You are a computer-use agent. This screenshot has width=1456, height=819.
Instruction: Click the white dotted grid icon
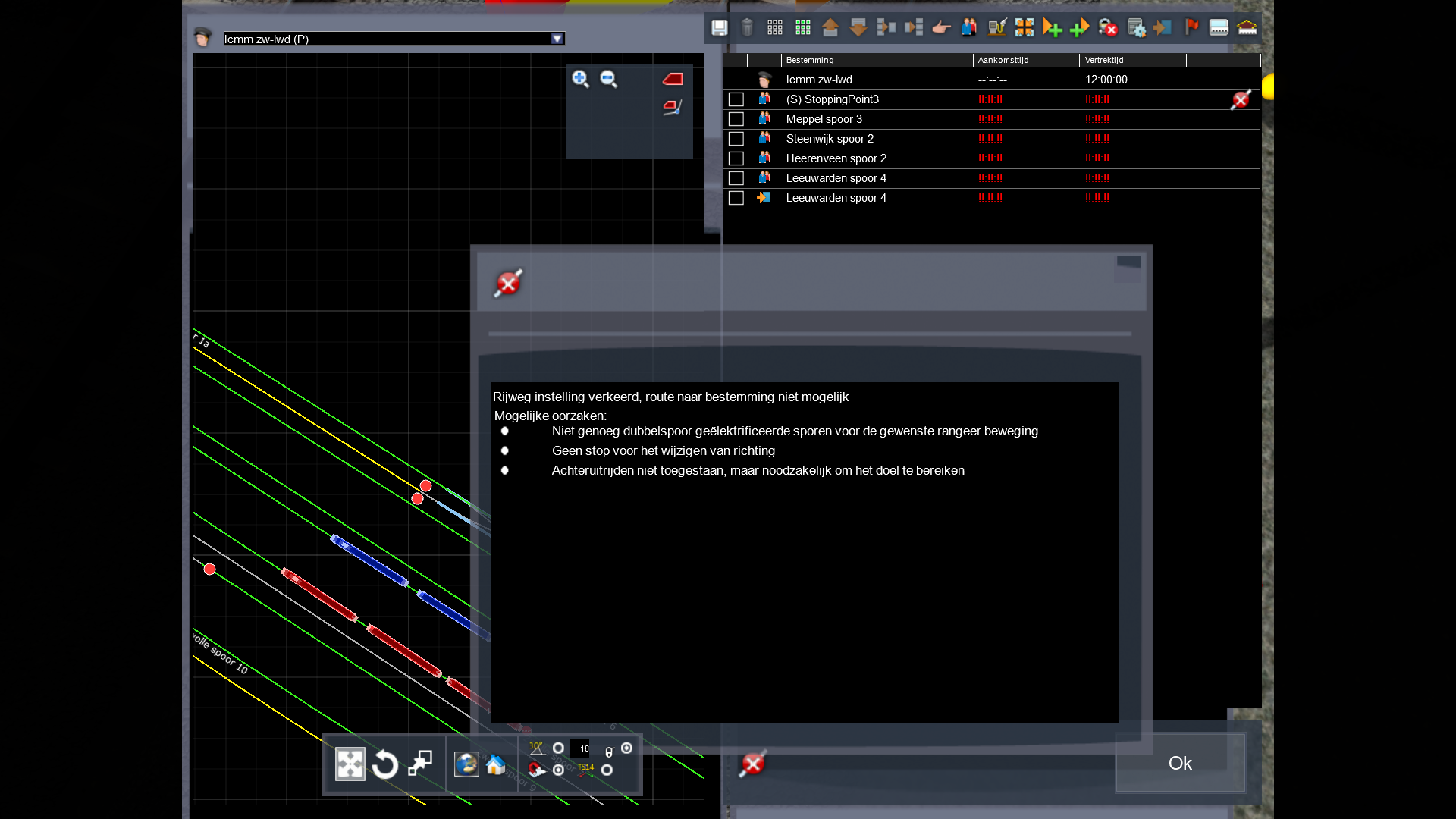[774, 28]
